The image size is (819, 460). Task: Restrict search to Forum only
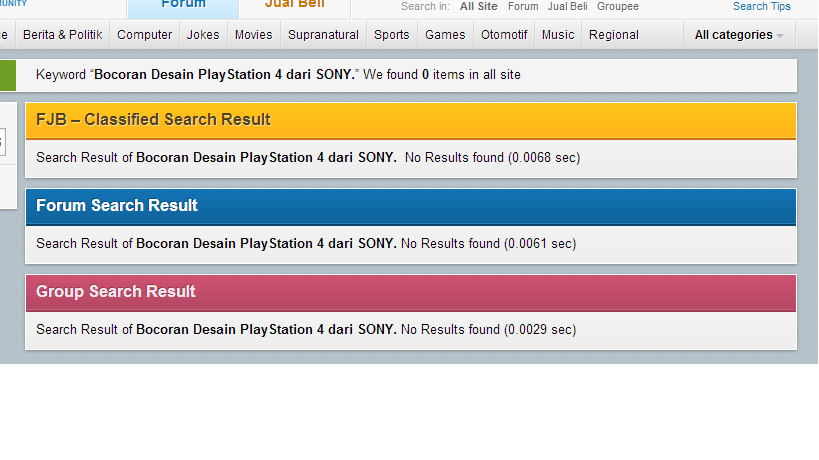click(523, 7)
